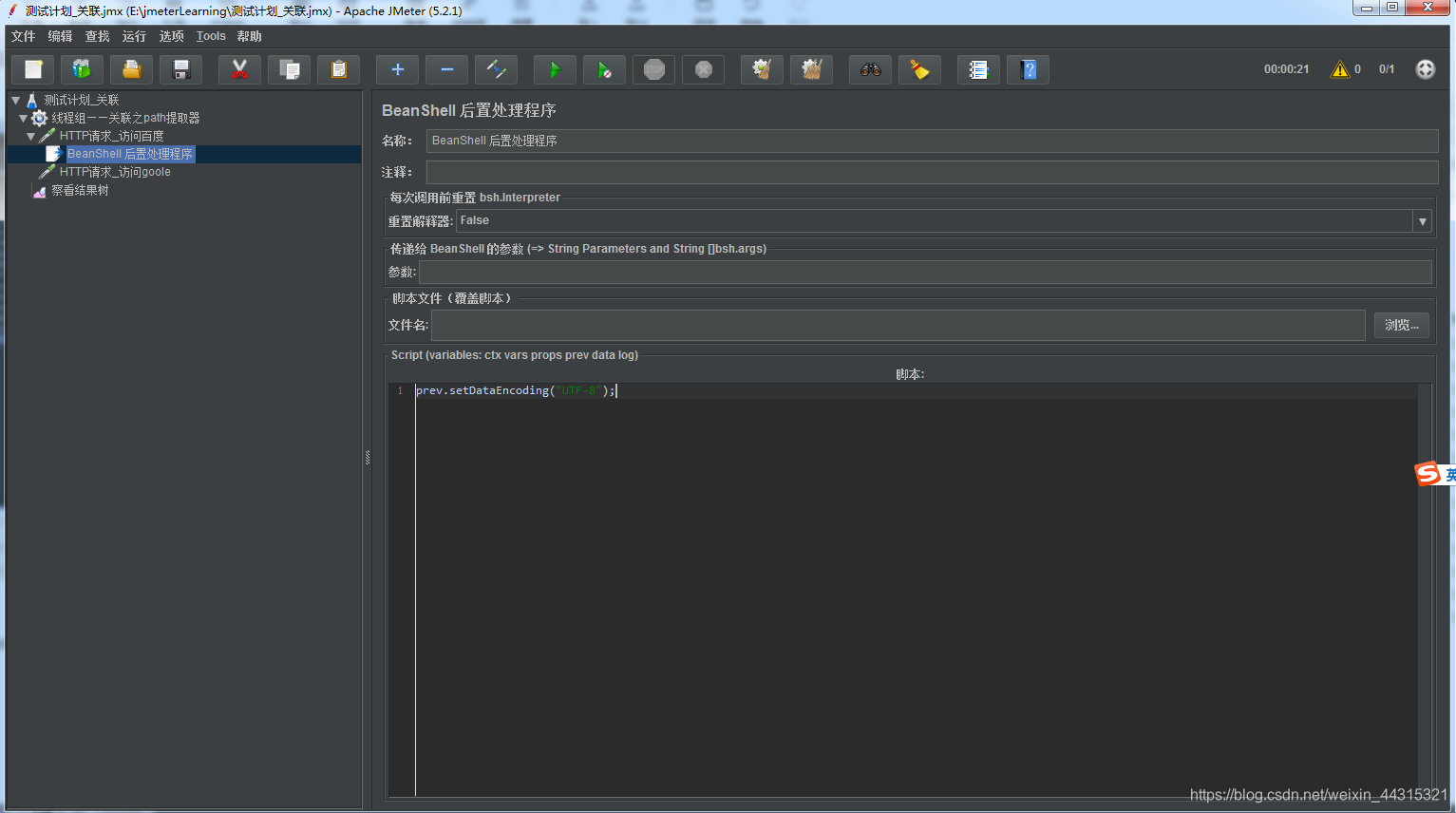The height and width of the screenshot is (813, 1456).
Task: Click the Sogou input method icon
Action: (x=1428, y=473)
